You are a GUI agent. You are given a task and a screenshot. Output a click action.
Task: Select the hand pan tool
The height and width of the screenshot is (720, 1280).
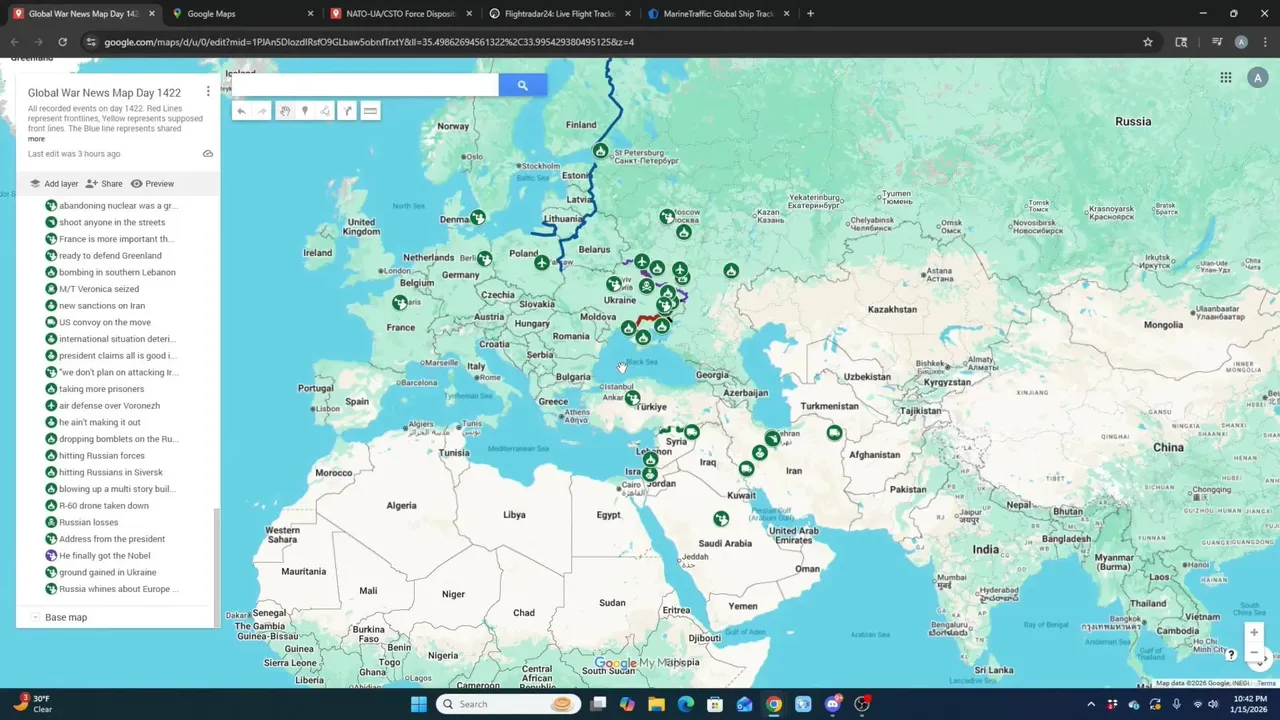[285, 111]
